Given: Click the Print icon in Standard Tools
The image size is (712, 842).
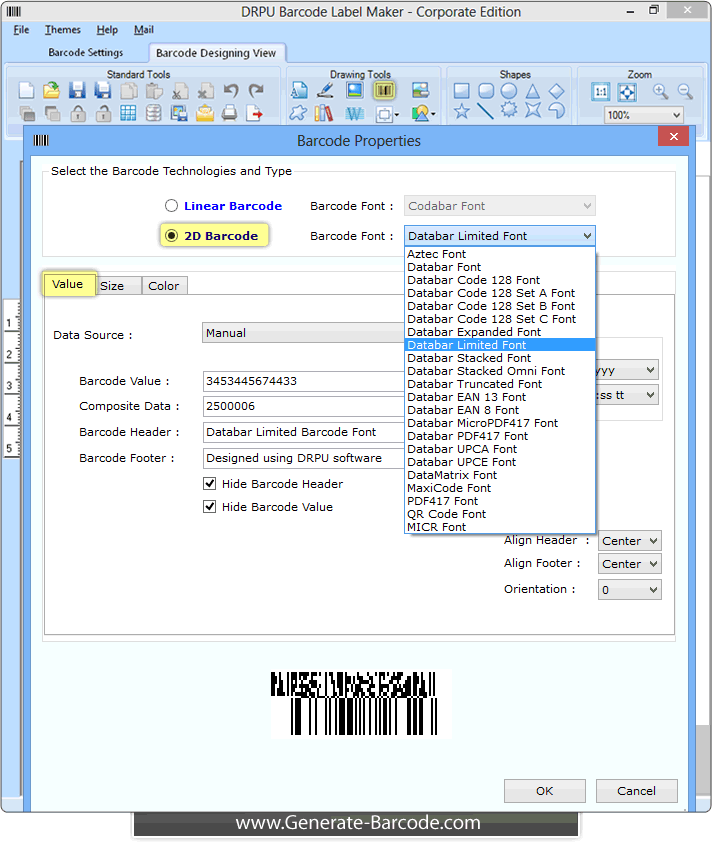Looking at the screenshot, I should (229, 113).
